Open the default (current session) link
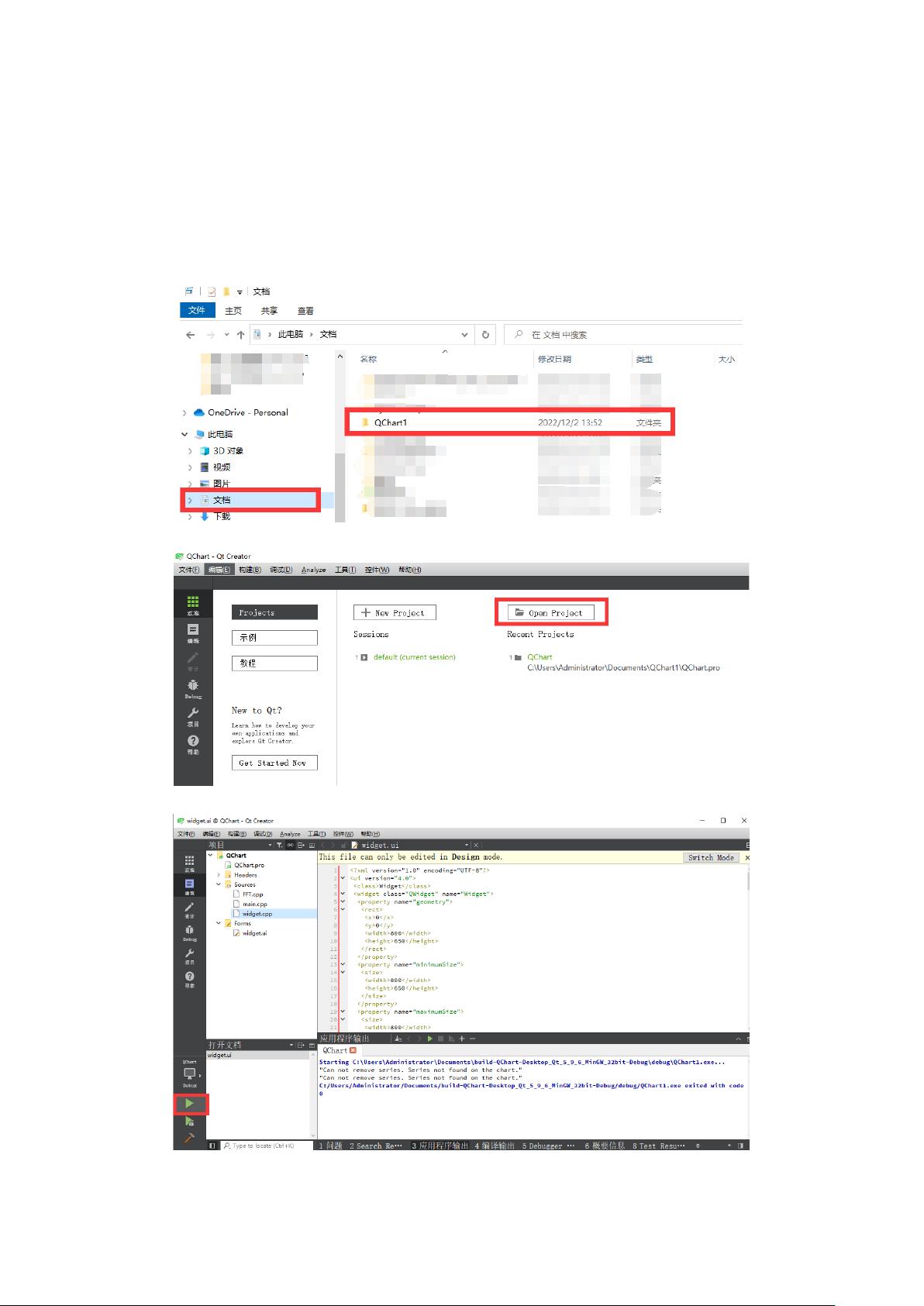924x1306 pixels. point(415,657)
